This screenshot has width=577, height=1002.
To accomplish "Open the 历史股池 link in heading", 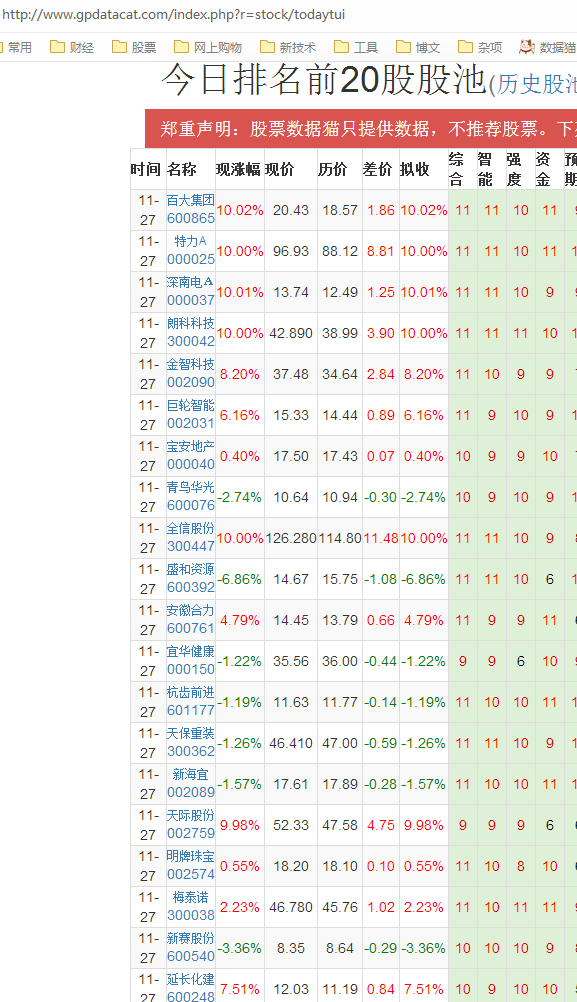I will click(x=537, y=84).
